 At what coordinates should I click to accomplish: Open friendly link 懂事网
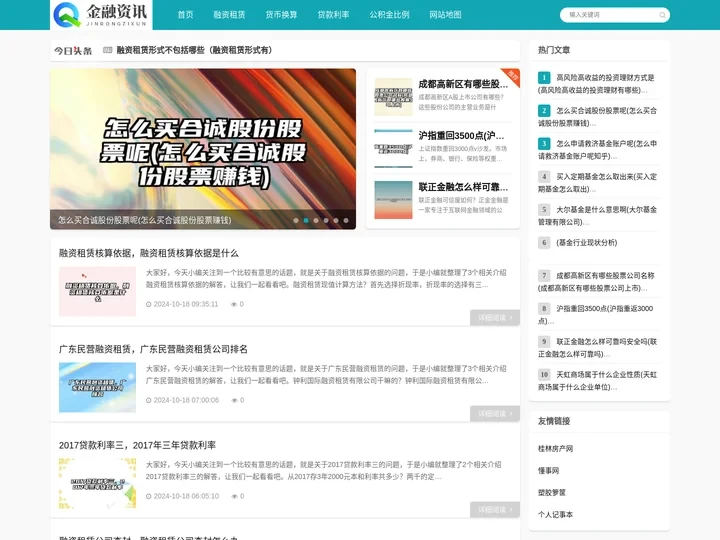click(x=548, y=471)
